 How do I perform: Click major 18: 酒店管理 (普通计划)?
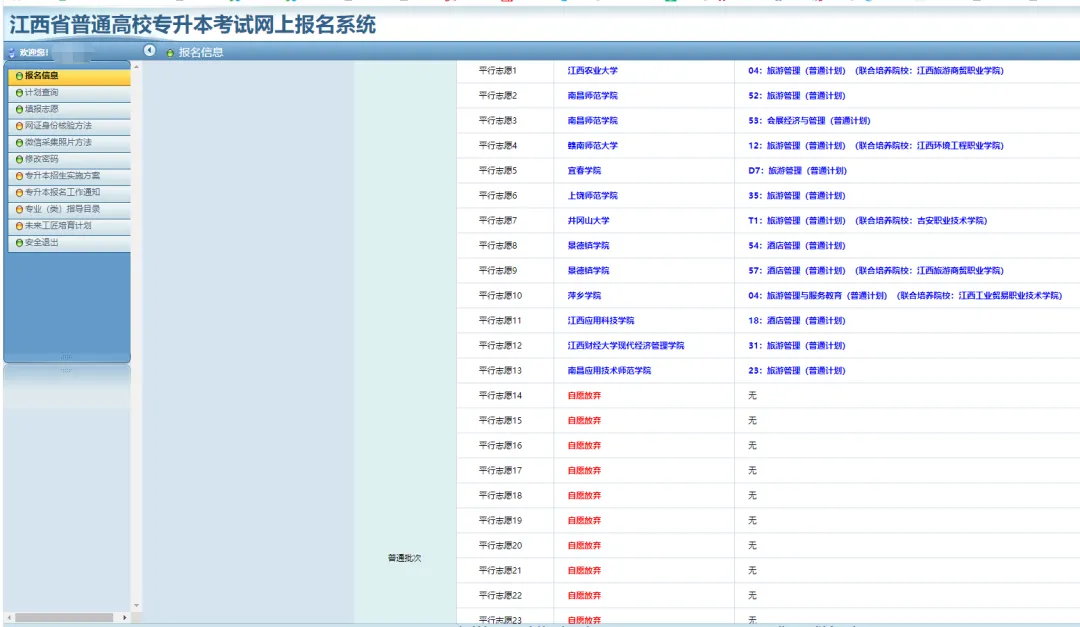[x=797, y=320]
